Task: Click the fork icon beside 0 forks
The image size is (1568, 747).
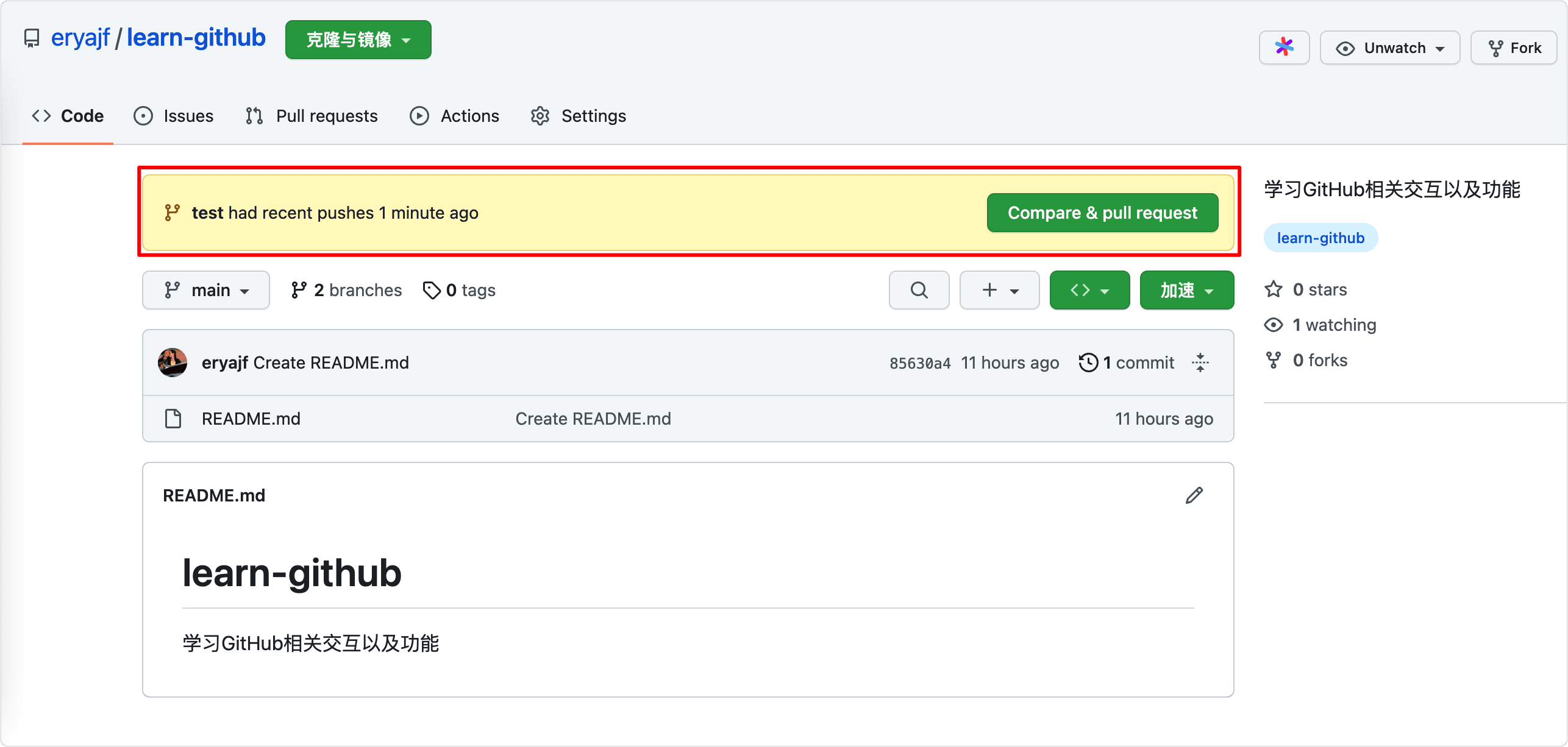Action: pos(1274,360)
